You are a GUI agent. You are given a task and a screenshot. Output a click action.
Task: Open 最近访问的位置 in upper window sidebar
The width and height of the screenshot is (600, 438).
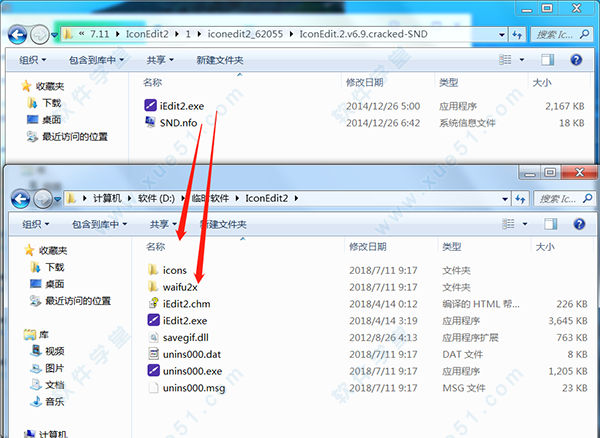[75, 137]
